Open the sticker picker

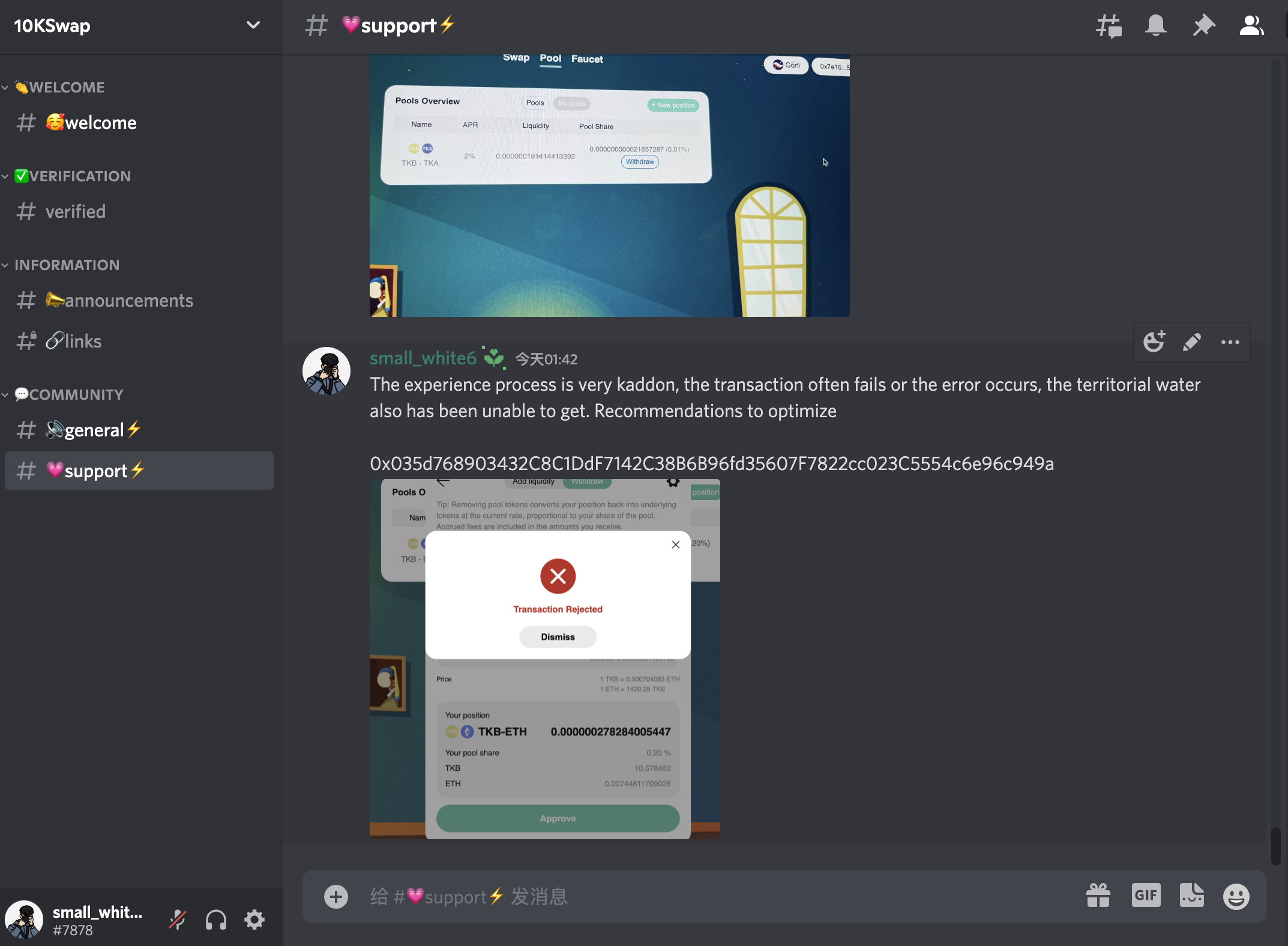coord(1191,896)
